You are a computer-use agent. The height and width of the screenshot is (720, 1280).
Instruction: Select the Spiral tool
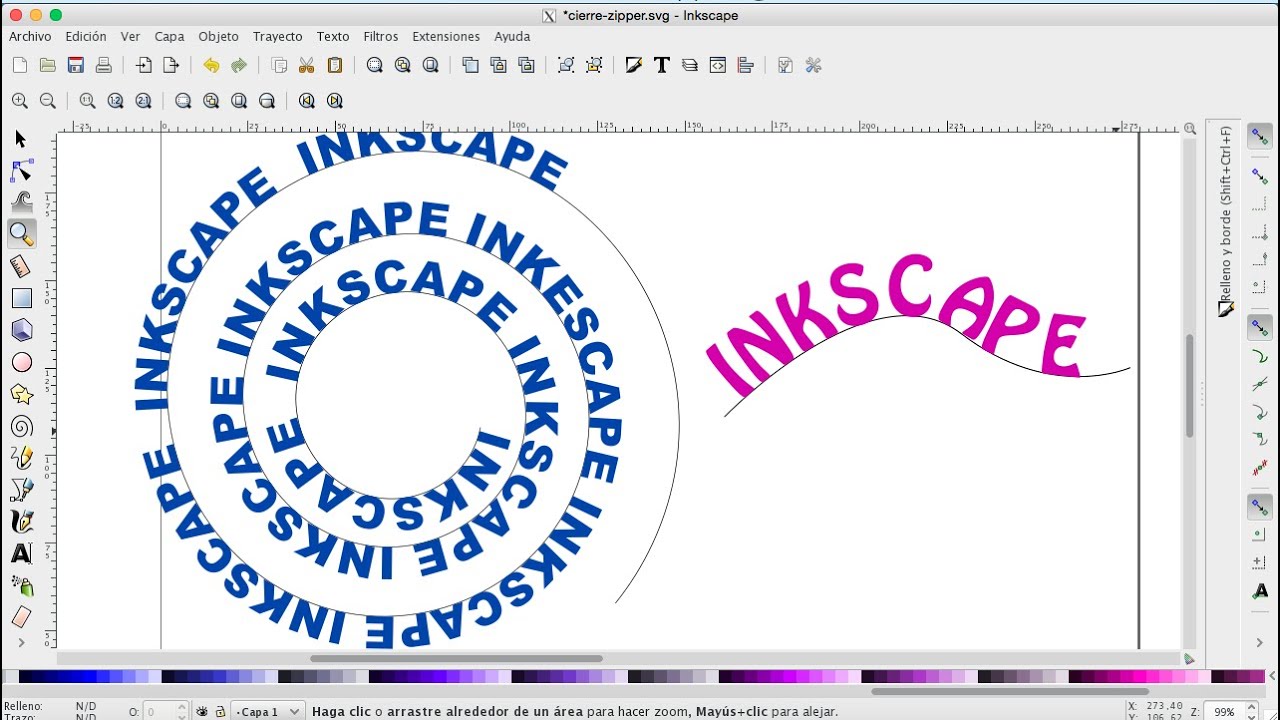click(21, 426)
